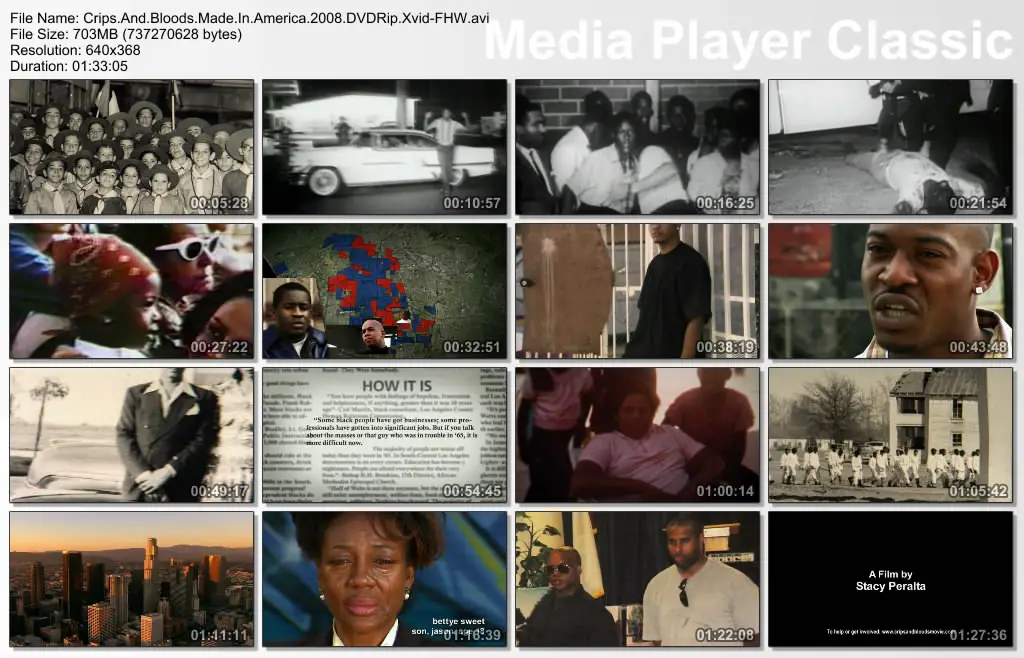
Task: Click the 'Resolution: 640x368' text
Action: click(75, 50)
